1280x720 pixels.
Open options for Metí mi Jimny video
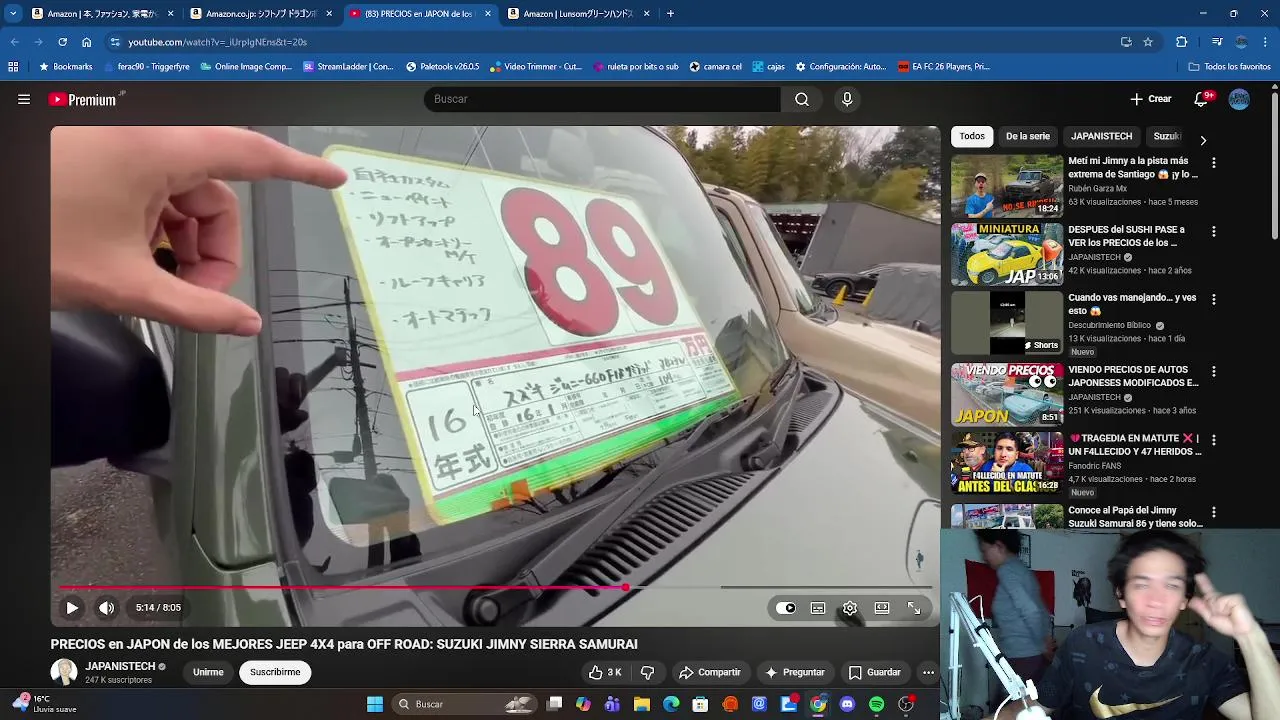[x=1214, y=162]
